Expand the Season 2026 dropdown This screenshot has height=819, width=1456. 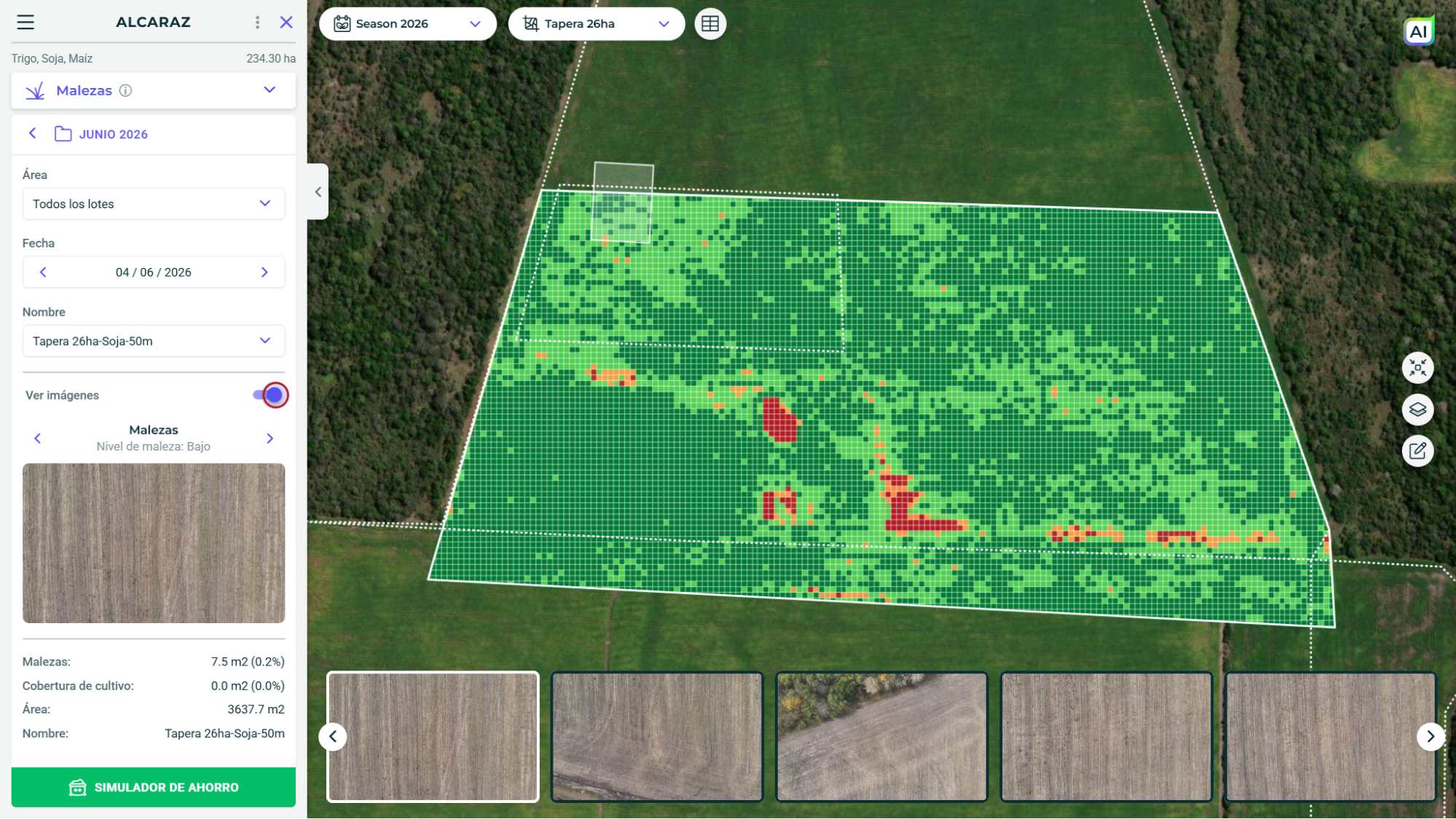click(408, 24)
